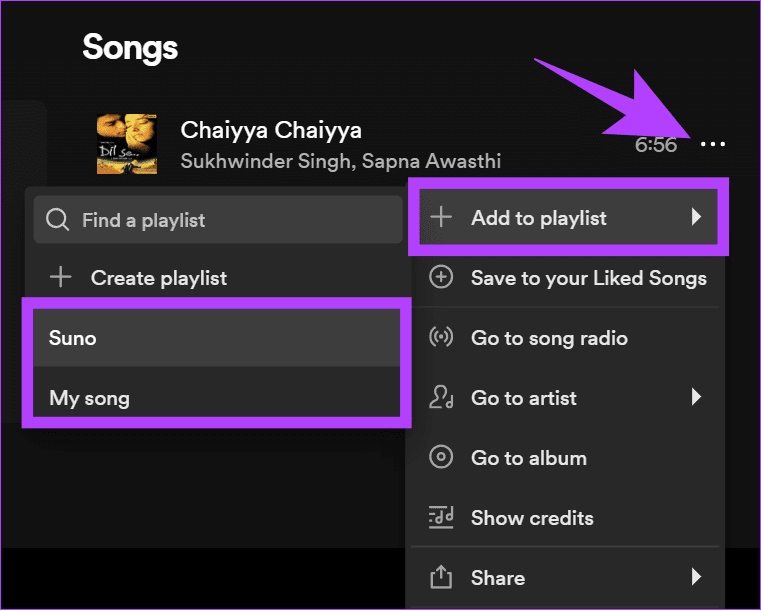The height and width of the screenshot is (611, 761).
Task: Add song to the Suno playlist
Action: point(217,338)
